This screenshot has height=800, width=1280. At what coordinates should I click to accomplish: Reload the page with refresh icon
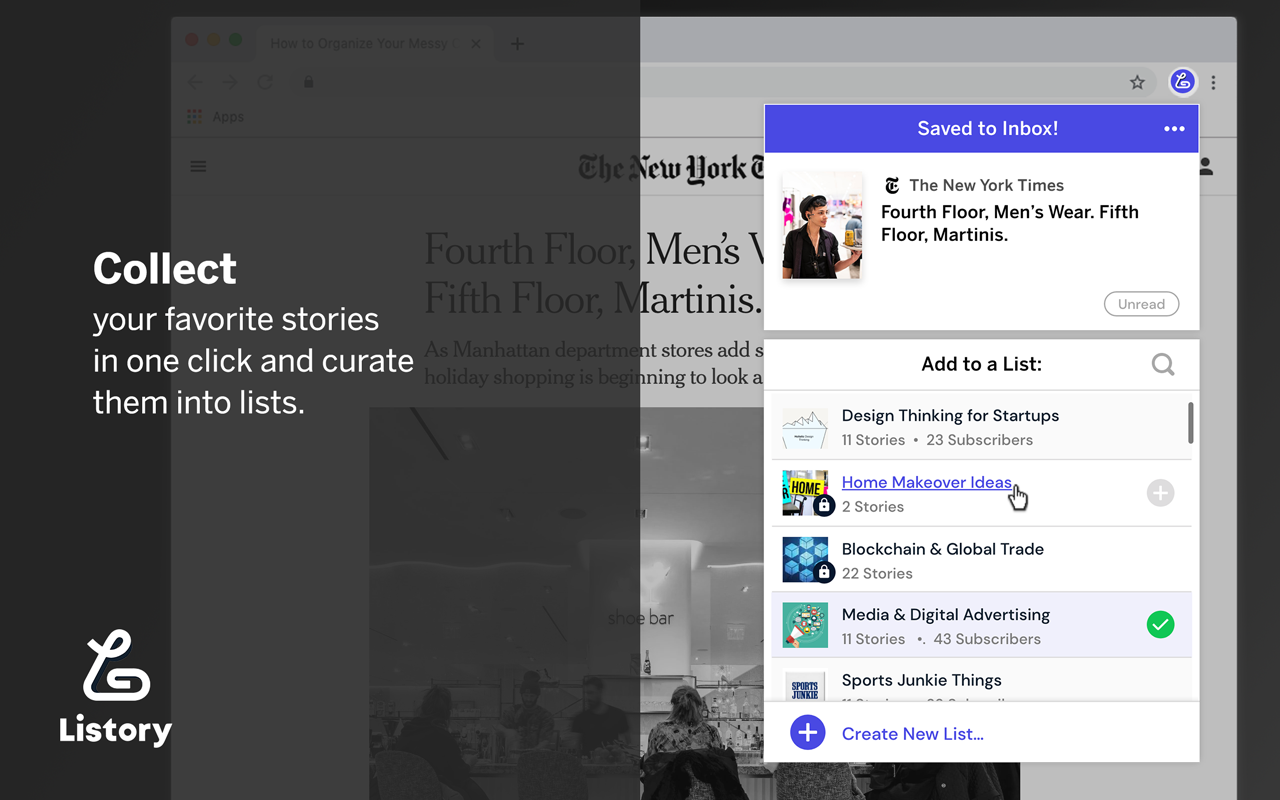pos(265,83)
